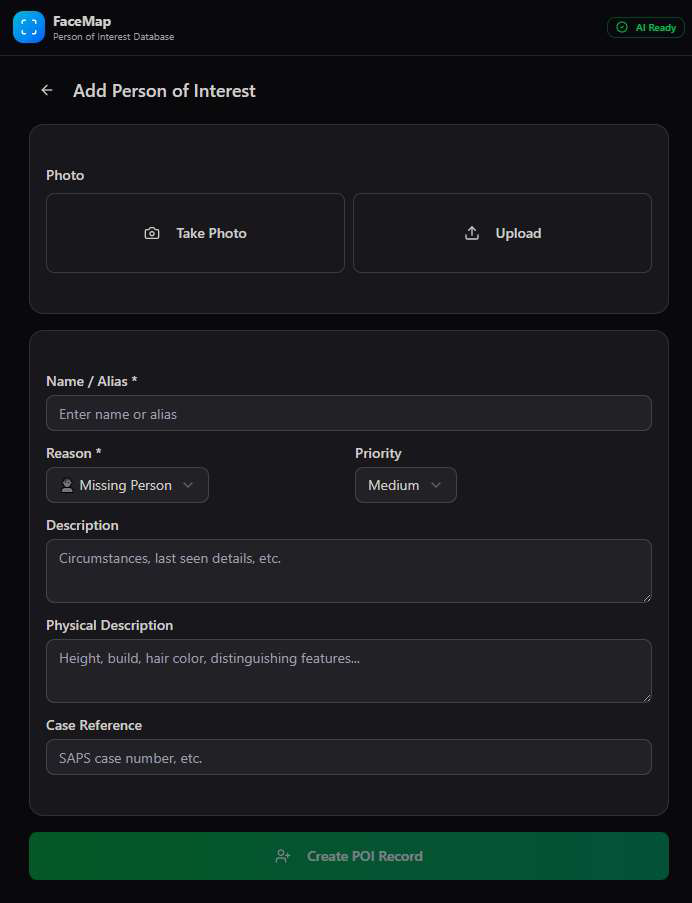
Task: Click the Reason label
Action: [74, 453]
